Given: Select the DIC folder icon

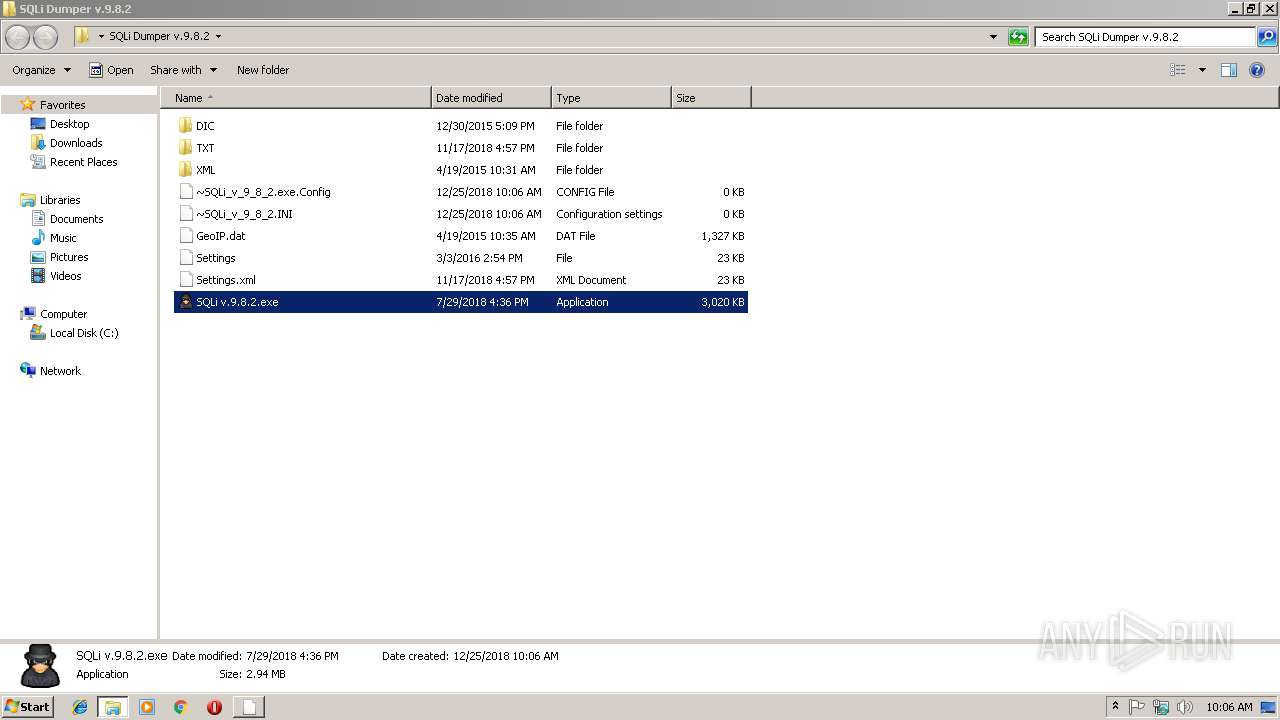Looking at the screenshot, I should point(185,126).
